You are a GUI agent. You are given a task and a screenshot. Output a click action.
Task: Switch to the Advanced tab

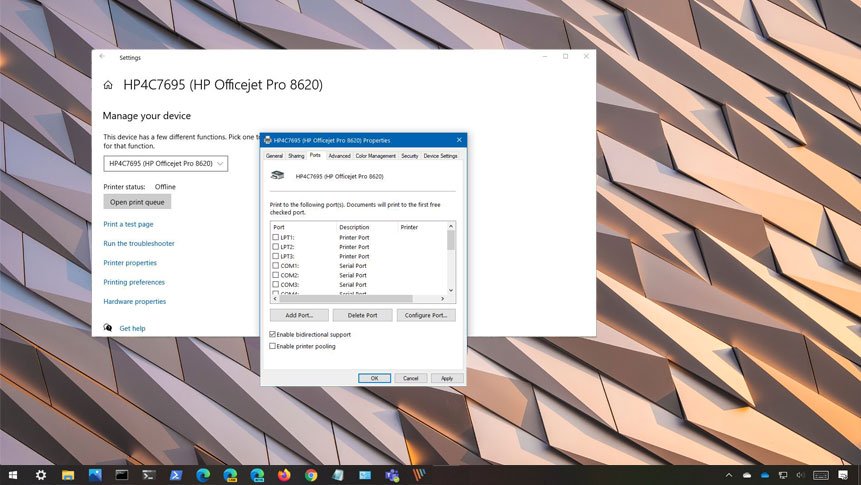tap(339, 156)
